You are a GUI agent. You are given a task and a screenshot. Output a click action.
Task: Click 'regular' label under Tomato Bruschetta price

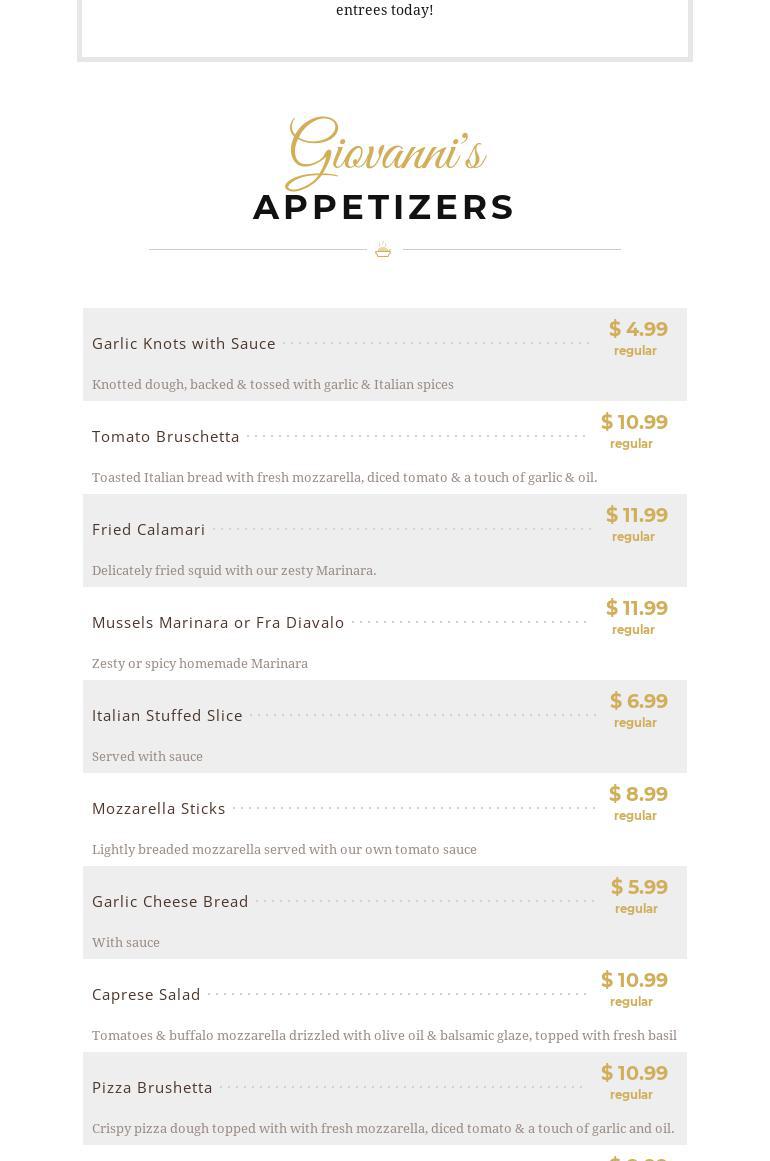(x=631, y=444)
